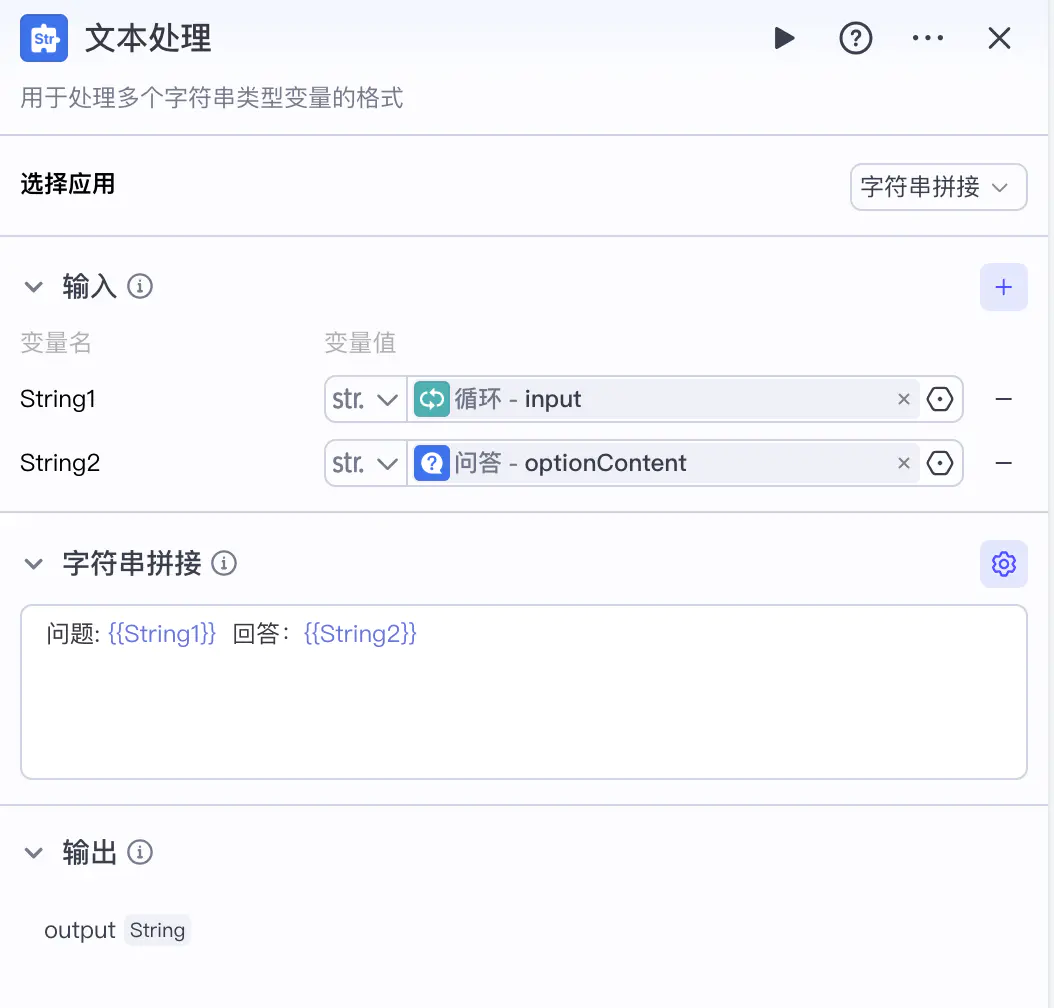This screenshot has width=1054, height=1008.
Task: Show info tooltip for 输入
Action: pyautogui.click(x=140, y=286)
